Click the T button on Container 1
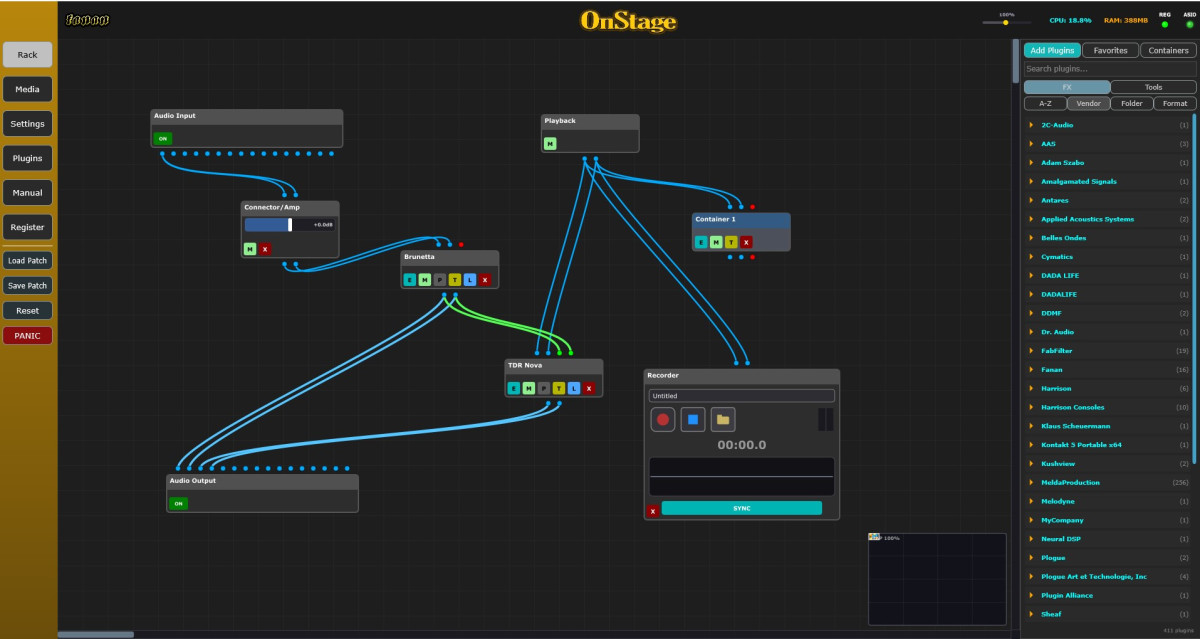The width and height of the screenshot is (1200, 639). pos(731,242)
